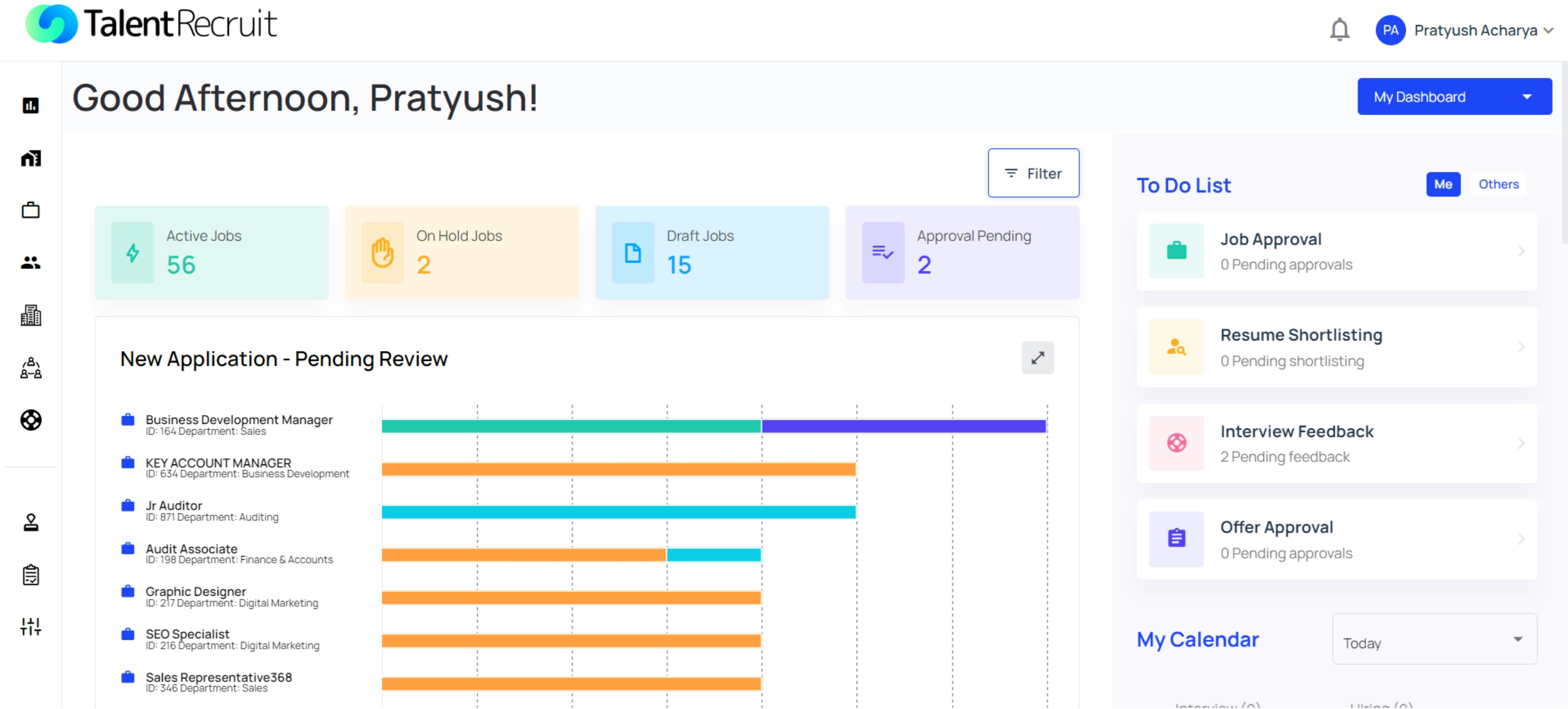Viewport: 1568px width, 709px height.
Task: Click the Filter button
Action: click(x=1033, y=173)
